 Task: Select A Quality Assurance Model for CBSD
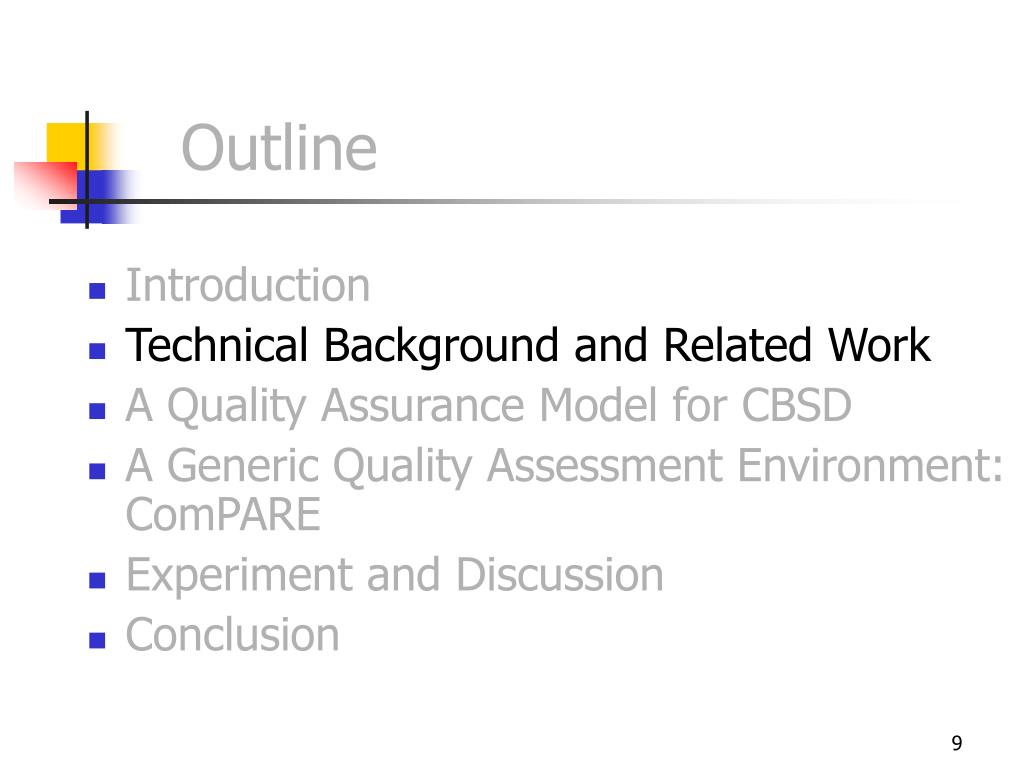click(488, 406)
